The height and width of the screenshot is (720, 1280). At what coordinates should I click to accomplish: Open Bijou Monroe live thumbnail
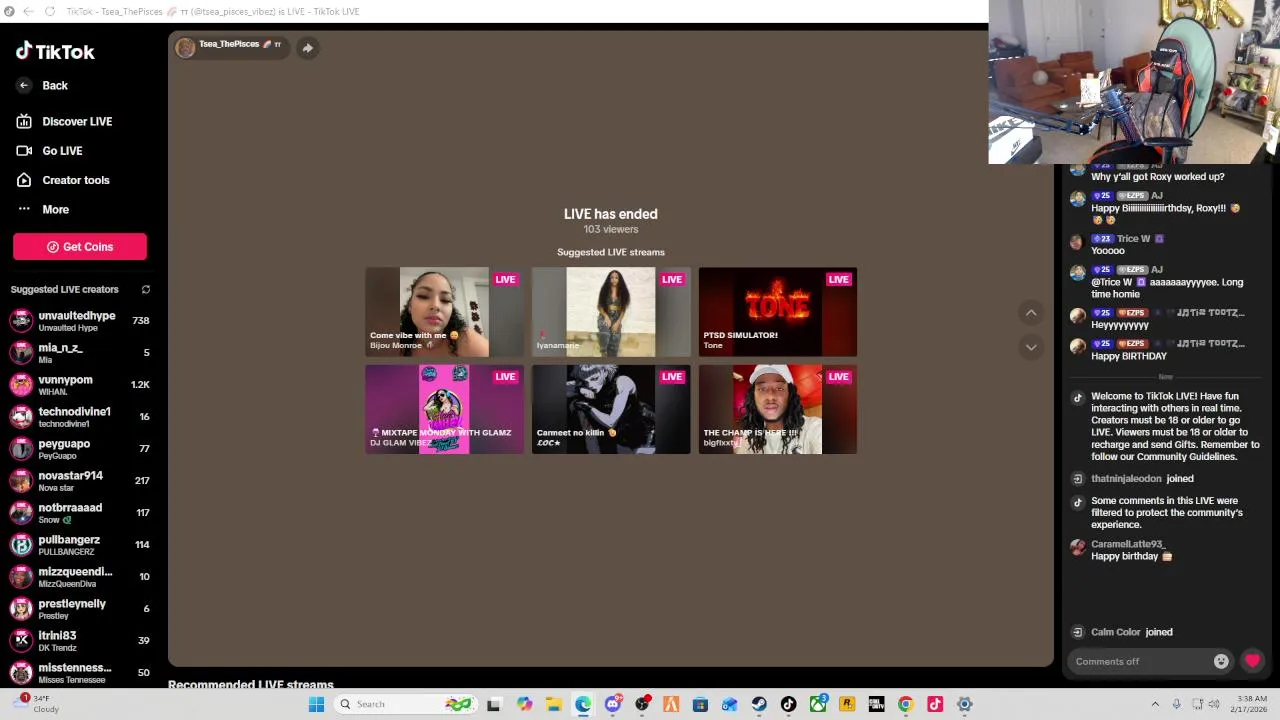click(444, 312)
